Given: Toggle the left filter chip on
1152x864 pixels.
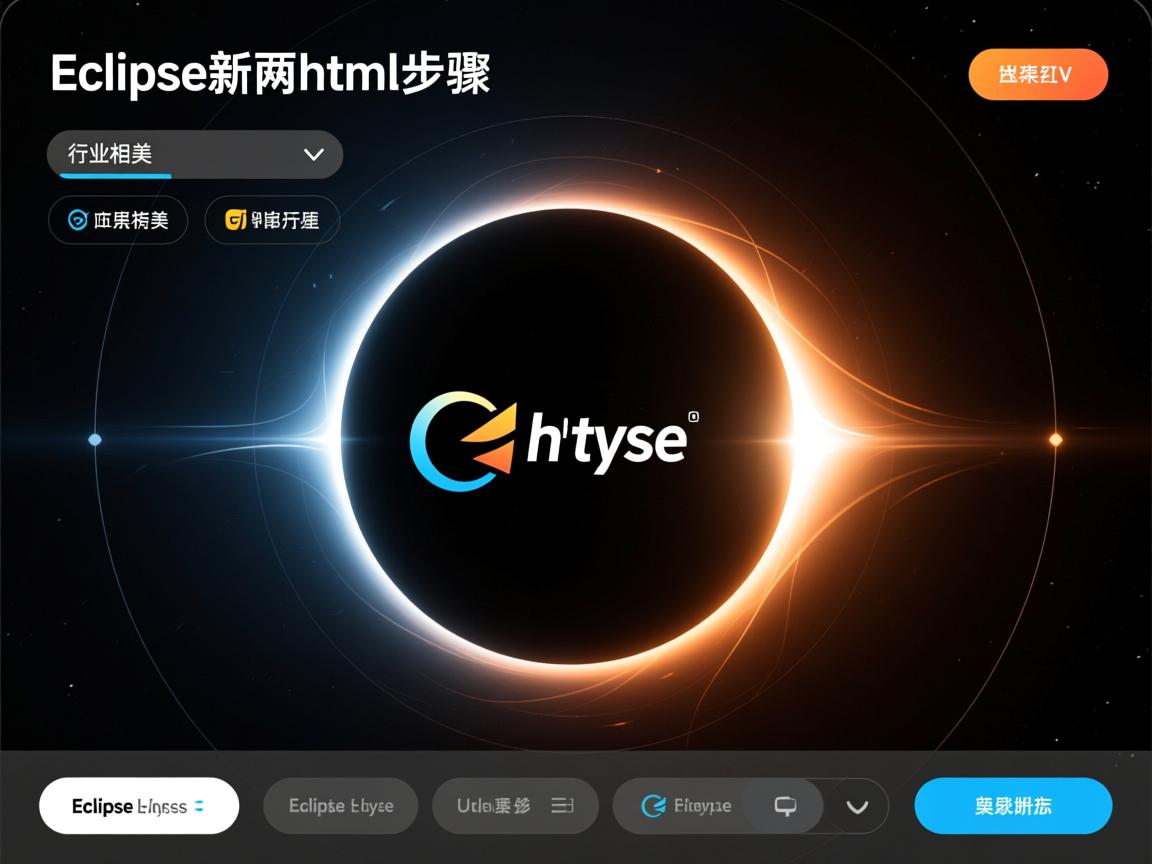Looking at the screenshot, I should tap(118, 220).
